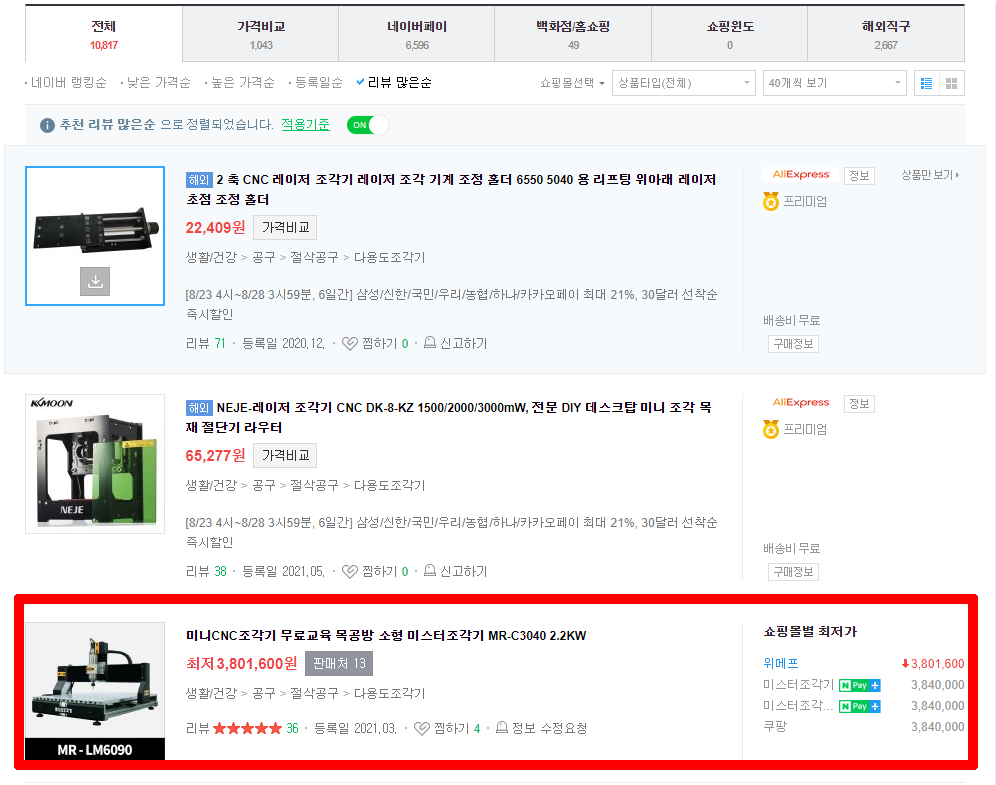The height and width of the screenshot is (785, 996).
Task: Click the info icon beside 추천 리뷰 많은순
Action: 47,125
